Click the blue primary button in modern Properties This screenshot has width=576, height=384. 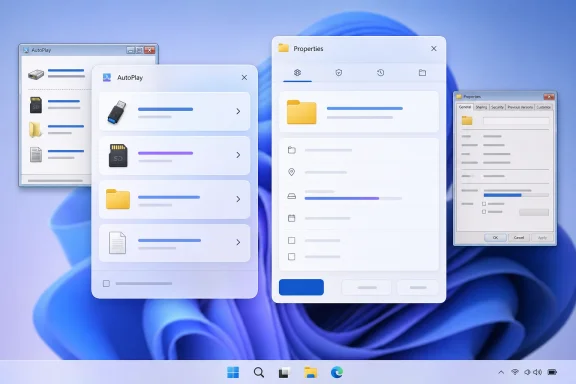coord(301,287)
